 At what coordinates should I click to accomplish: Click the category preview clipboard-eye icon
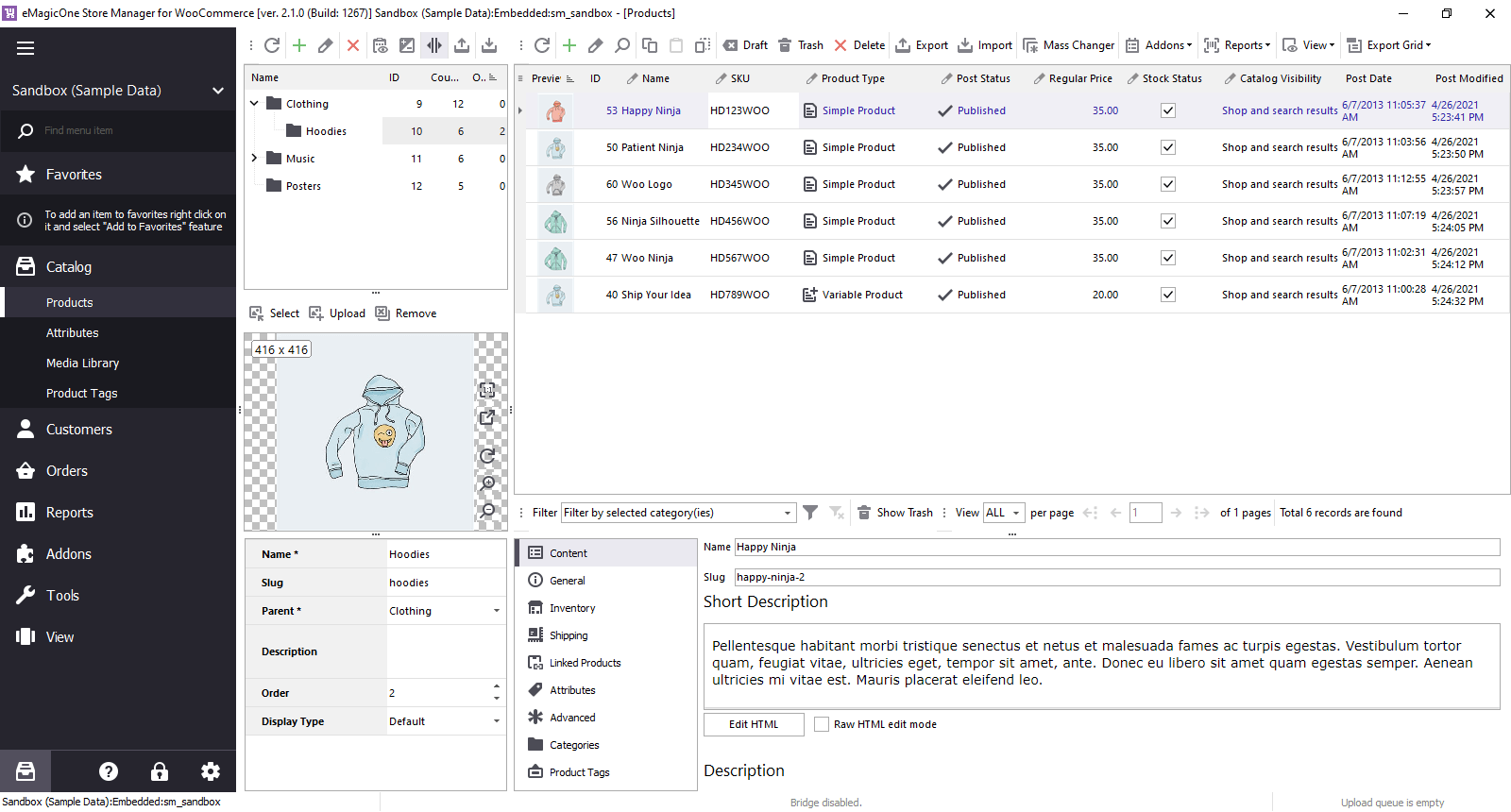380,45
